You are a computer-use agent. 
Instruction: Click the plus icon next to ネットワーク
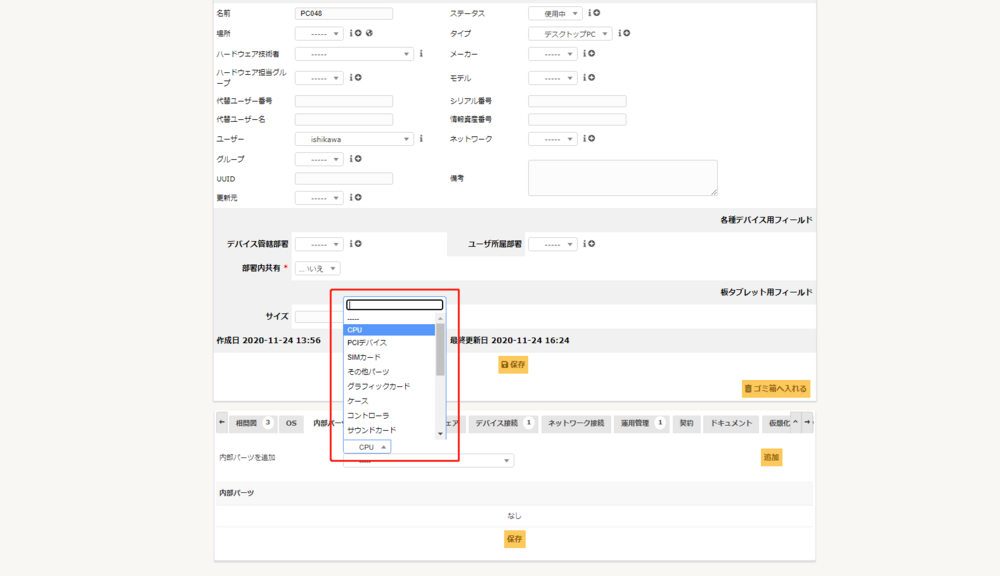(x=592, y=139)
